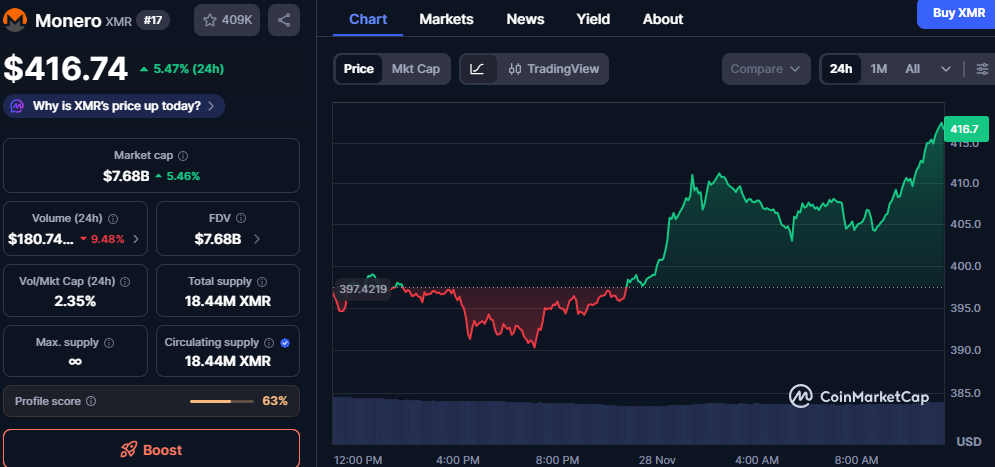The image size is (995, 467).
Task: Click the FDV info icon
Action: click(x=242, y=218)
